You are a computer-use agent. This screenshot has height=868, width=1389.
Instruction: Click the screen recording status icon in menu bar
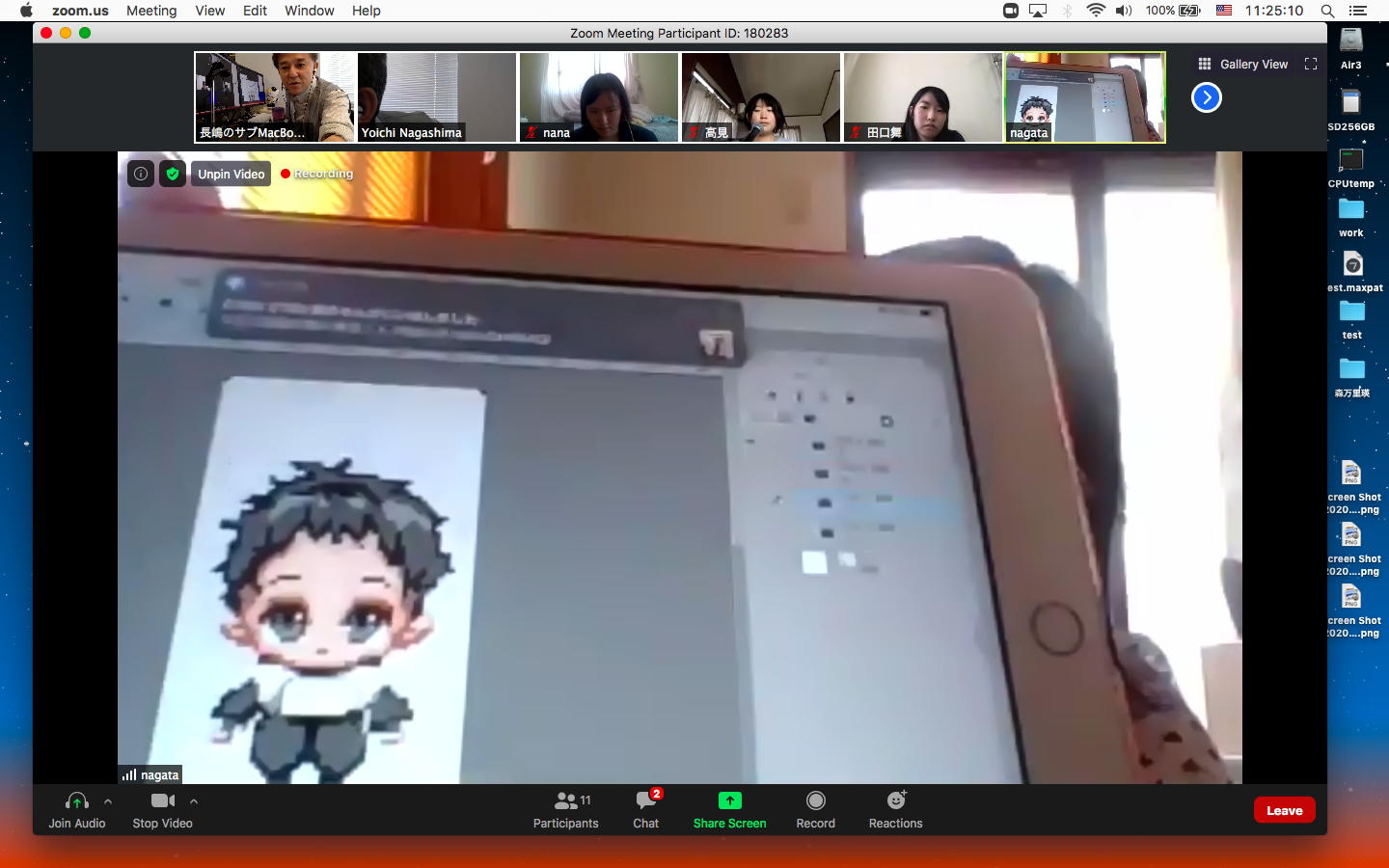pyautogui.click(x=1011, y=11)
